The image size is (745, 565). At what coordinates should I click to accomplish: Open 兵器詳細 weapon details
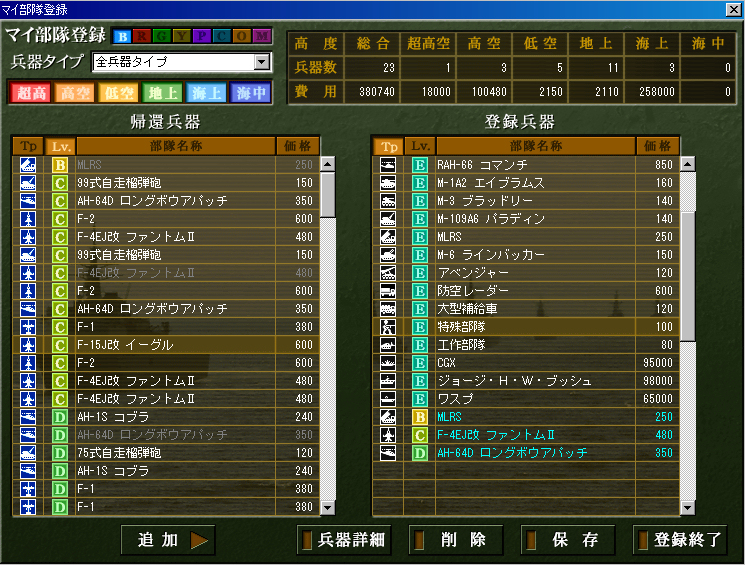(344, 540)
